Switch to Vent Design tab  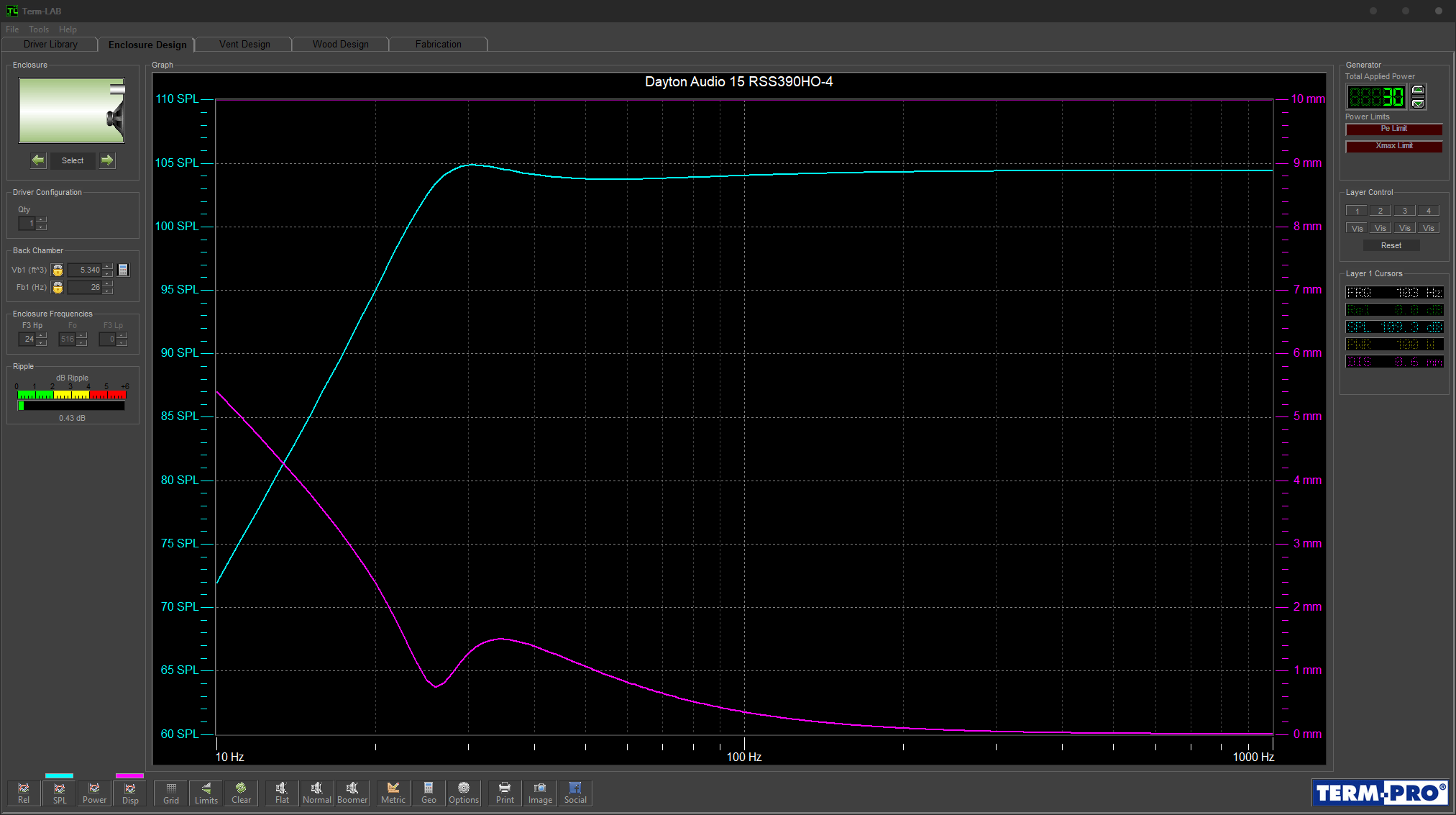coord(244,45)
